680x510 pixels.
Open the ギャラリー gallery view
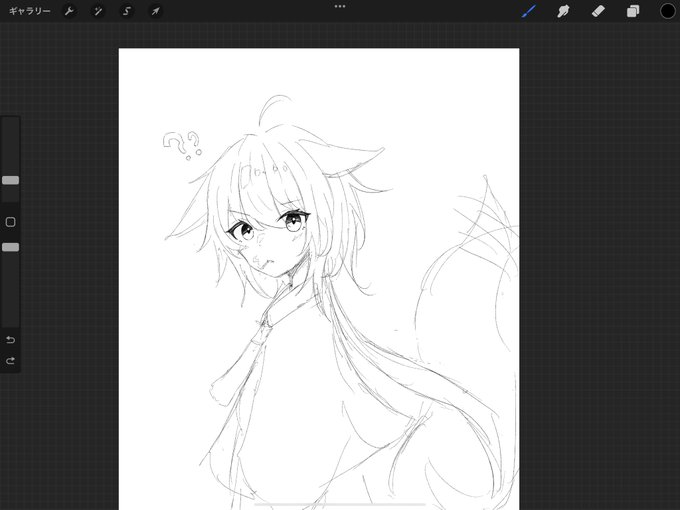pyautogui.click(x=29, y=11)
